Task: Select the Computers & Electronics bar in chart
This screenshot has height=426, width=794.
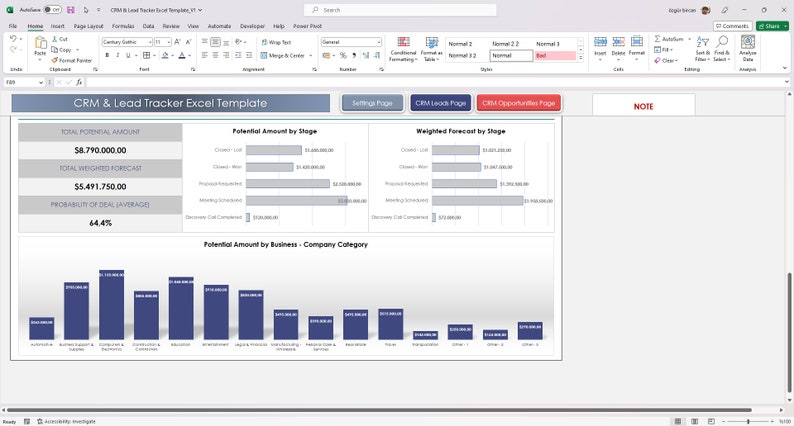Action: [111, 305]
